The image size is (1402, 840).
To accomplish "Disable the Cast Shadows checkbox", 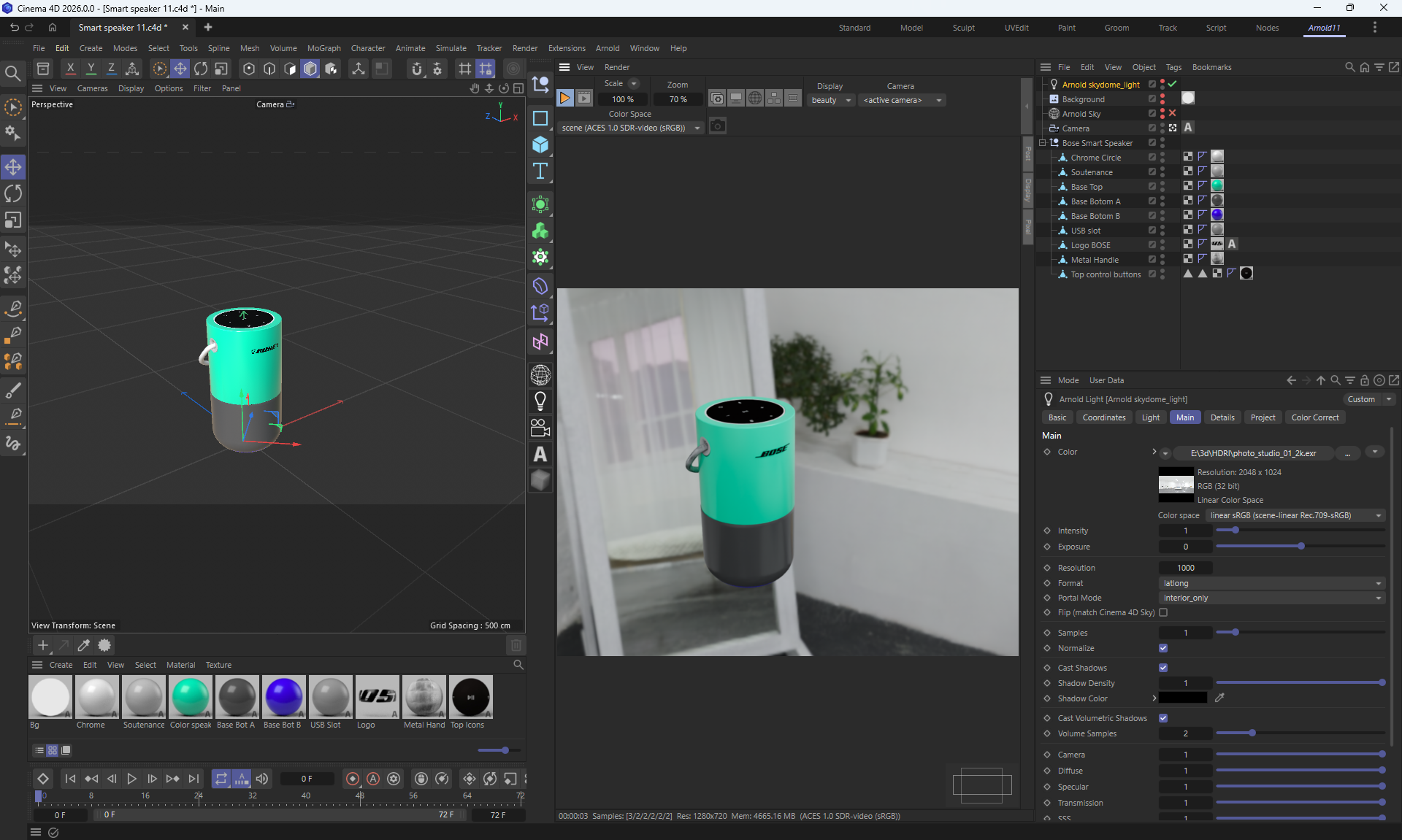I will click(1163, 668).
